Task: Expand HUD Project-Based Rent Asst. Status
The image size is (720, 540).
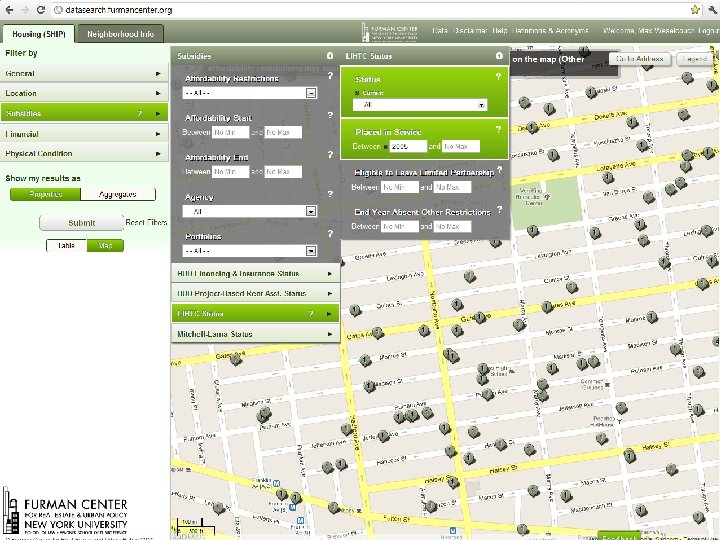Action: click(x=255, y=293)
